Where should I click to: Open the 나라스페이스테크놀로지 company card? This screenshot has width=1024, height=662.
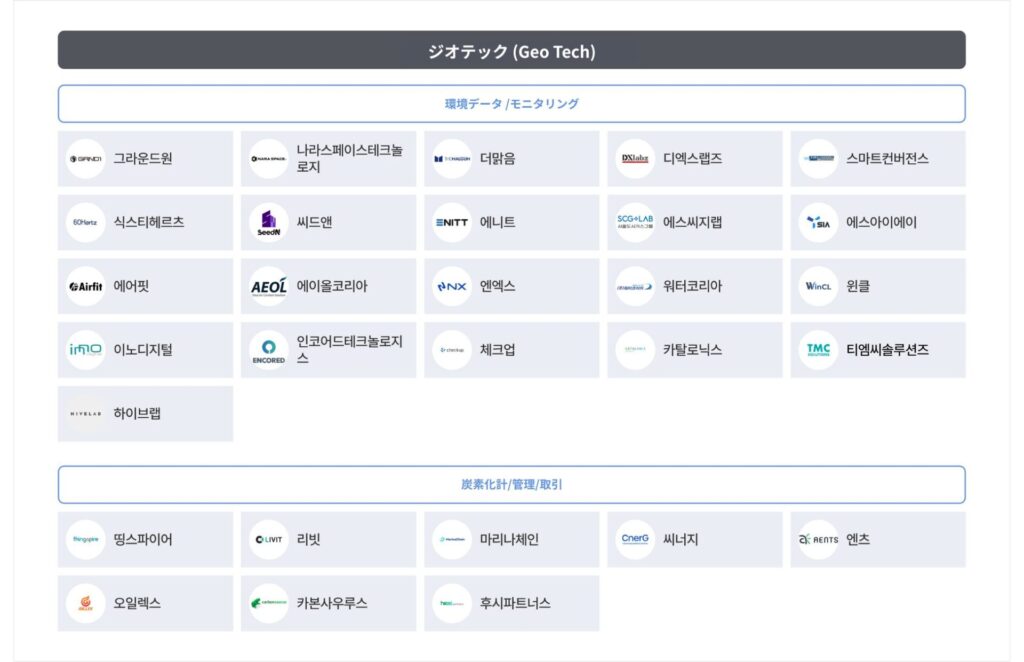[328, 159]
